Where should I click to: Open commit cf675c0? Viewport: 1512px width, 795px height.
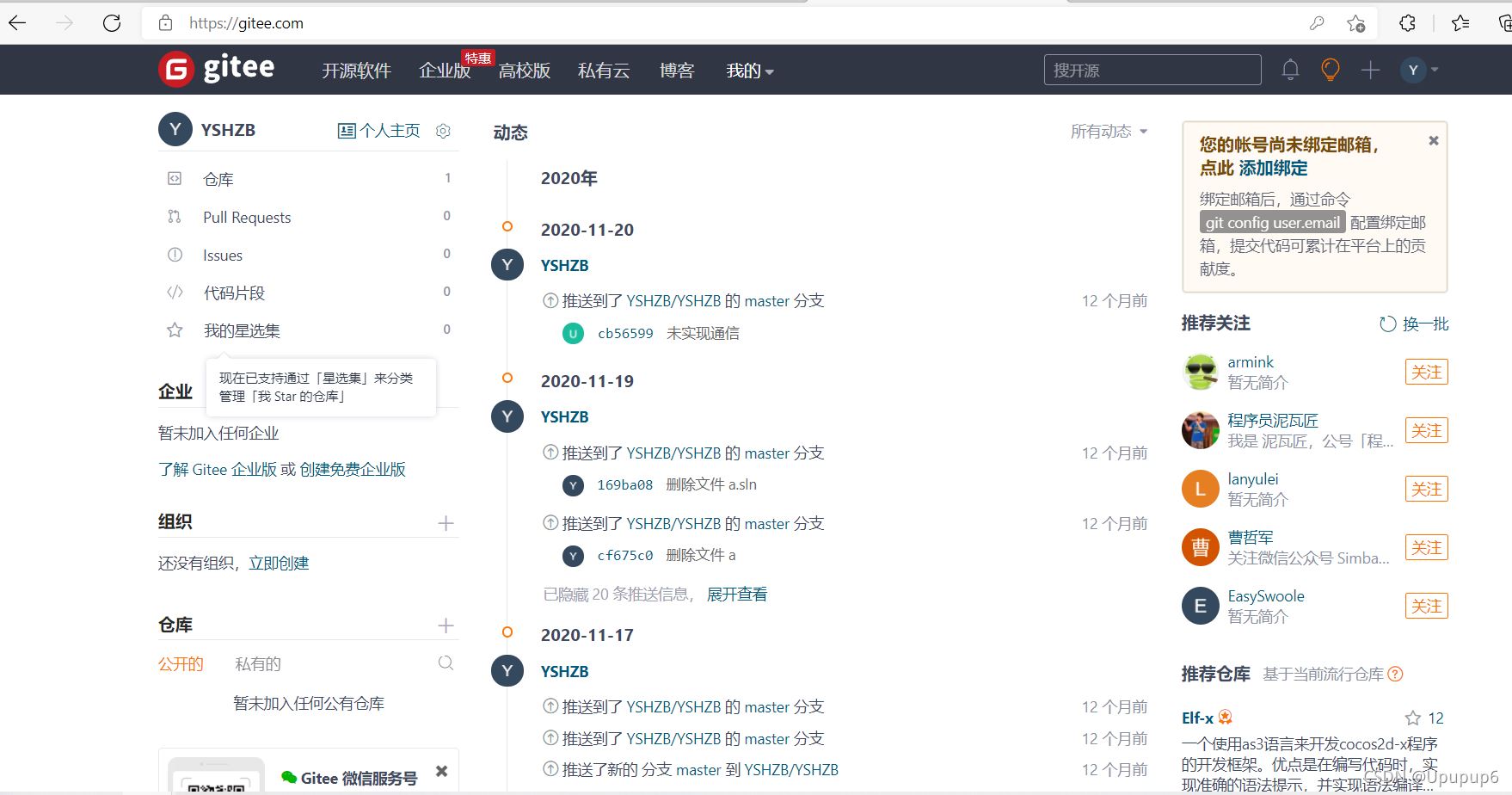coord(625,556)
